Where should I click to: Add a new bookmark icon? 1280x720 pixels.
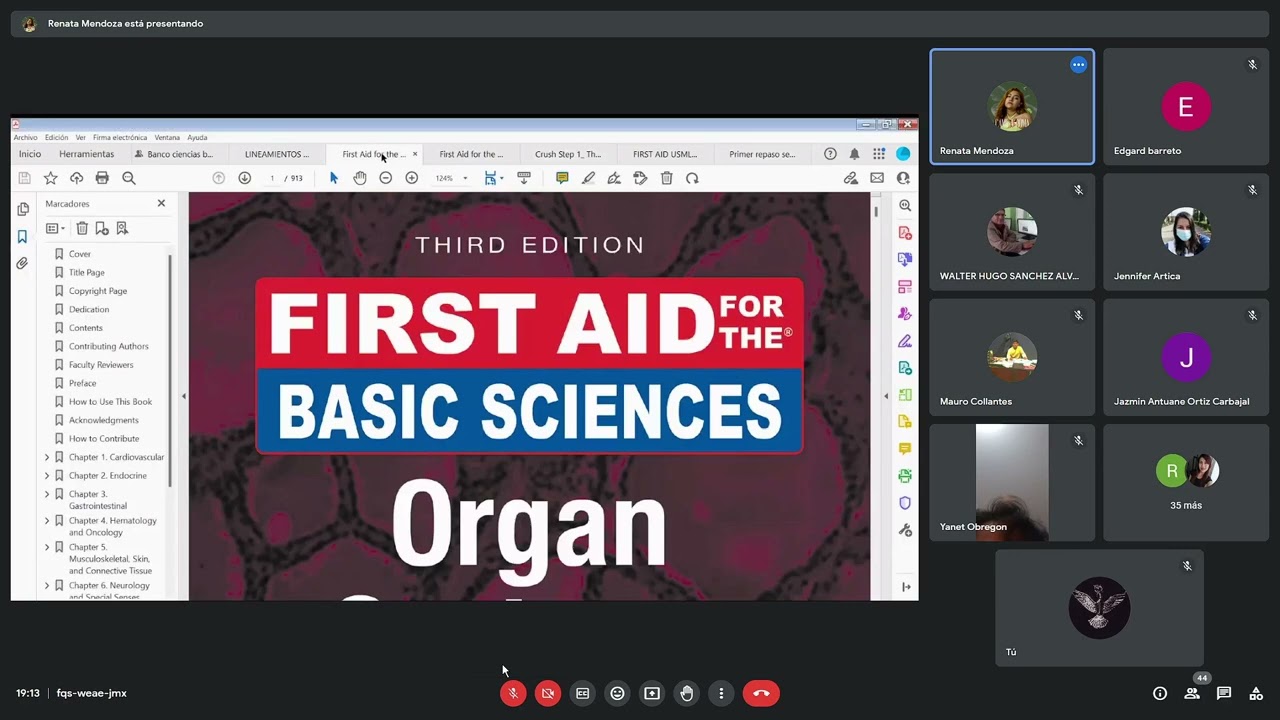point(102,228)
